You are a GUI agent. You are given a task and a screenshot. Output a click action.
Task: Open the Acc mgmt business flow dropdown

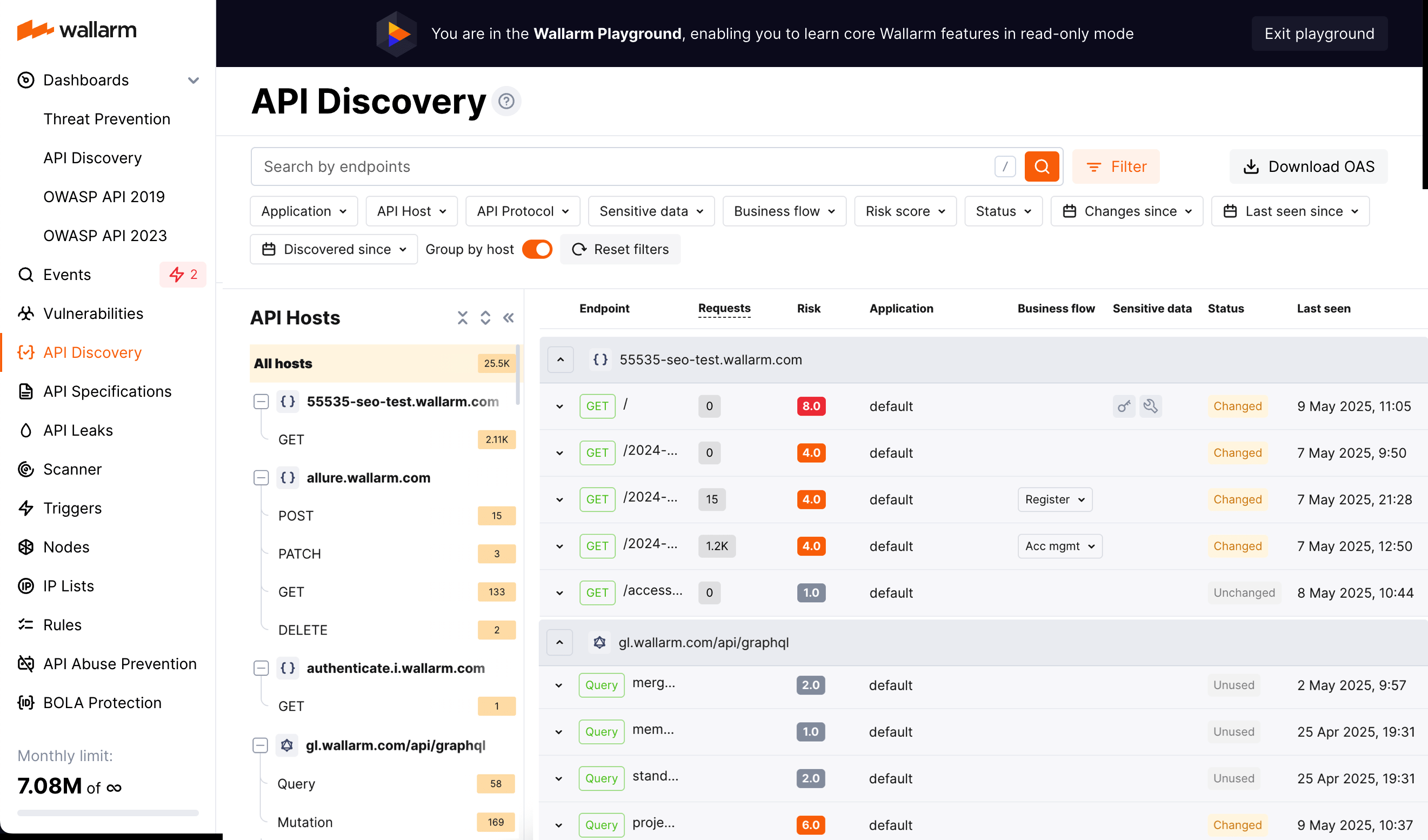(1059, 546)
